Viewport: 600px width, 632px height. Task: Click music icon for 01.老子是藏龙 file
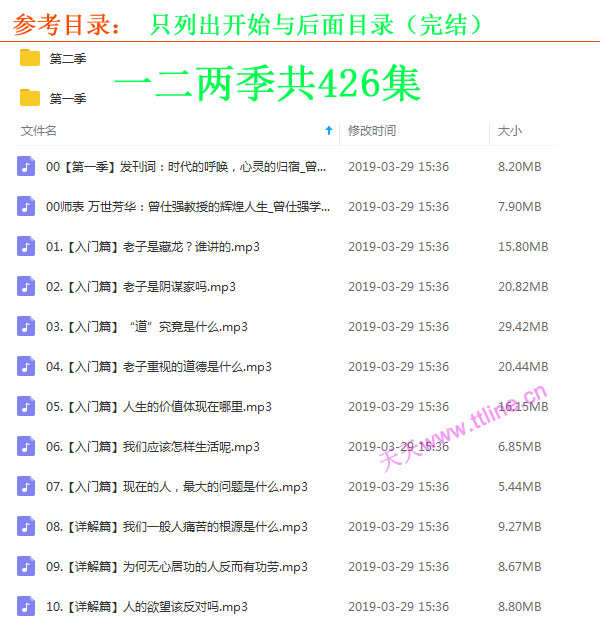[26, 247]
